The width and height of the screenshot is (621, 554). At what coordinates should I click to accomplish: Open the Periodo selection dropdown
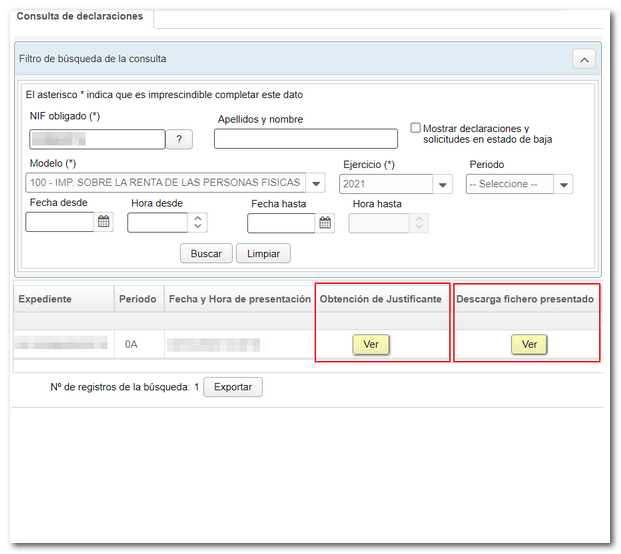(564, 184)
